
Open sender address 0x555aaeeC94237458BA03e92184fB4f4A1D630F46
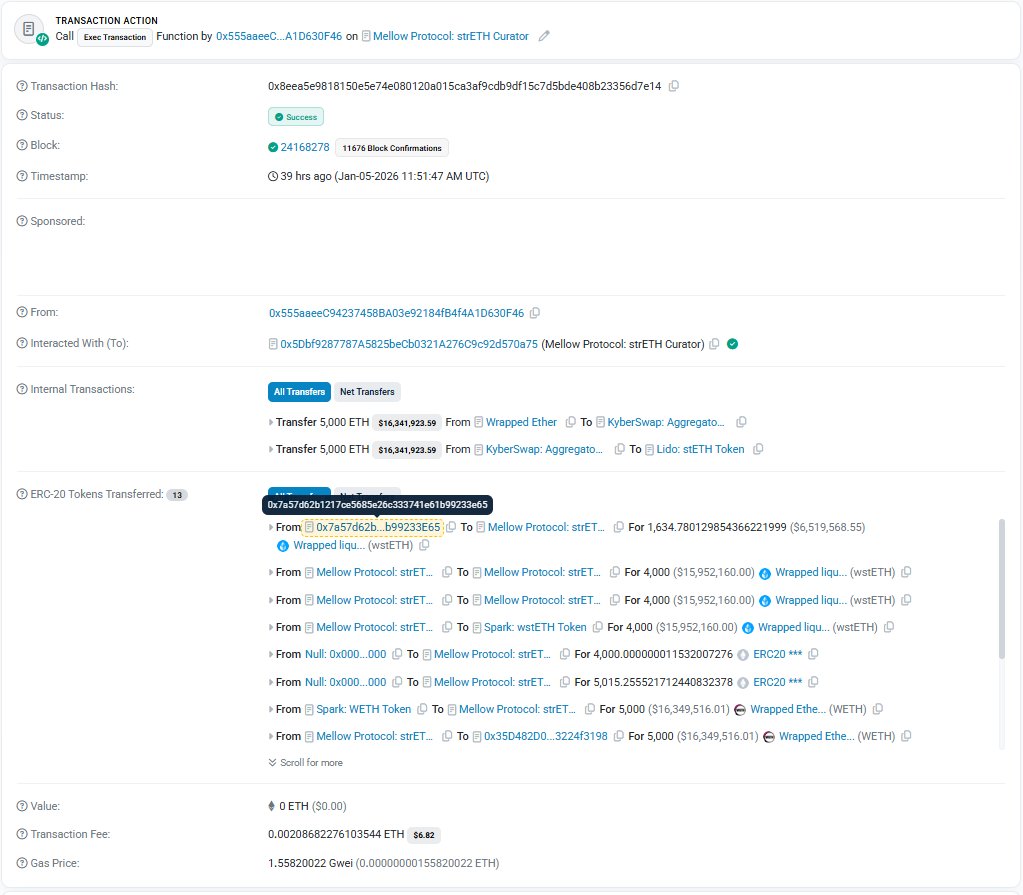tap(397, 313)
